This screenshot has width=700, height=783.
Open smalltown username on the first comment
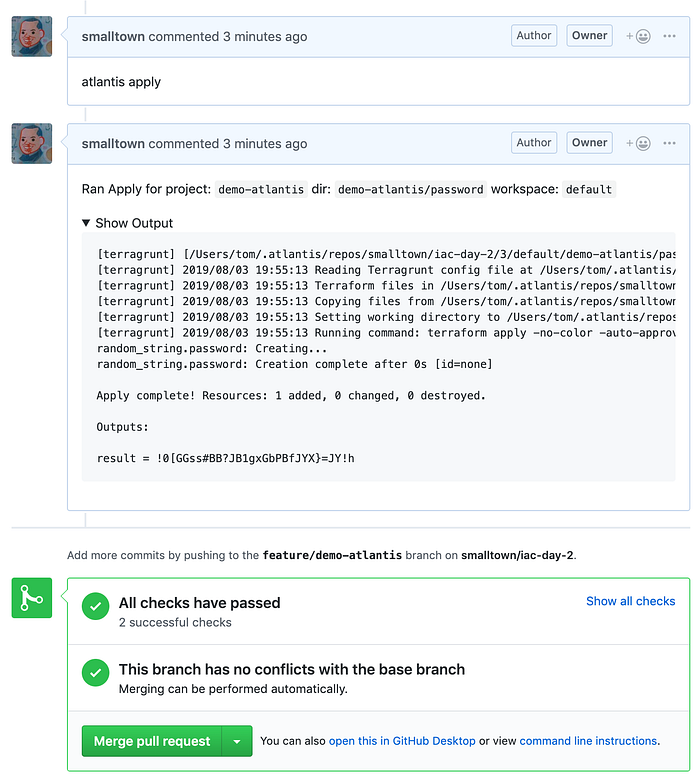[113, 36]
